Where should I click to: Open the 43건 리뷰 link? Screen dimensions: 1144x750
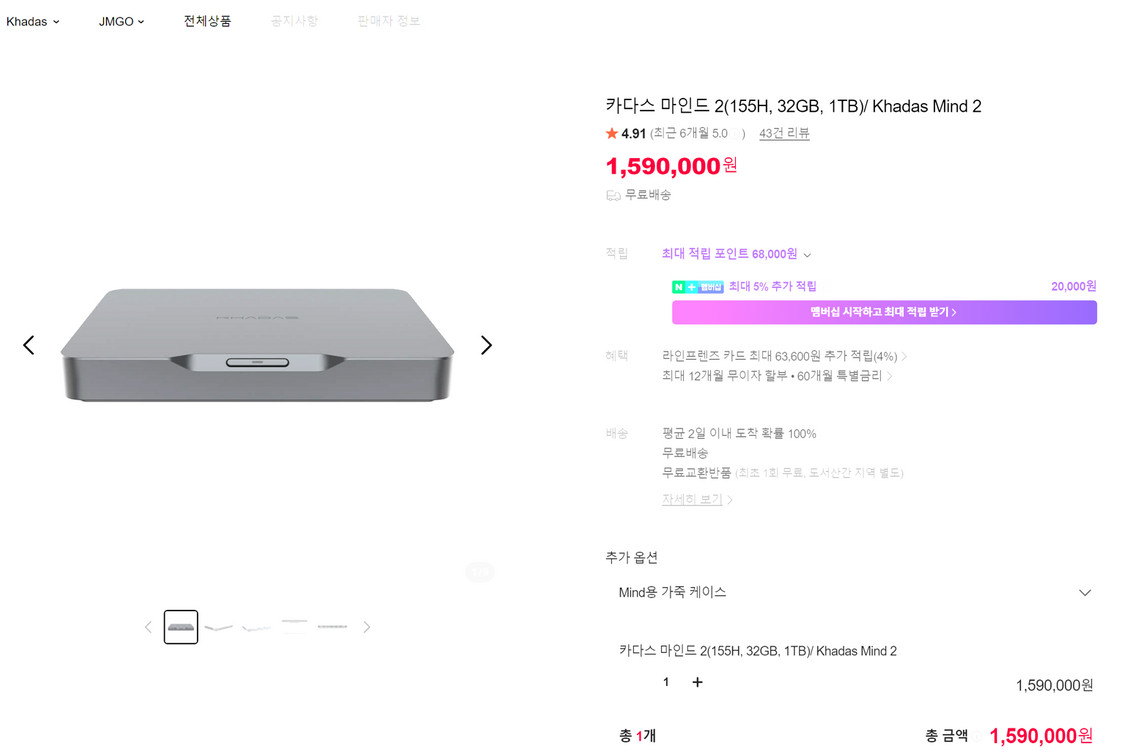(x=784, y=133)
